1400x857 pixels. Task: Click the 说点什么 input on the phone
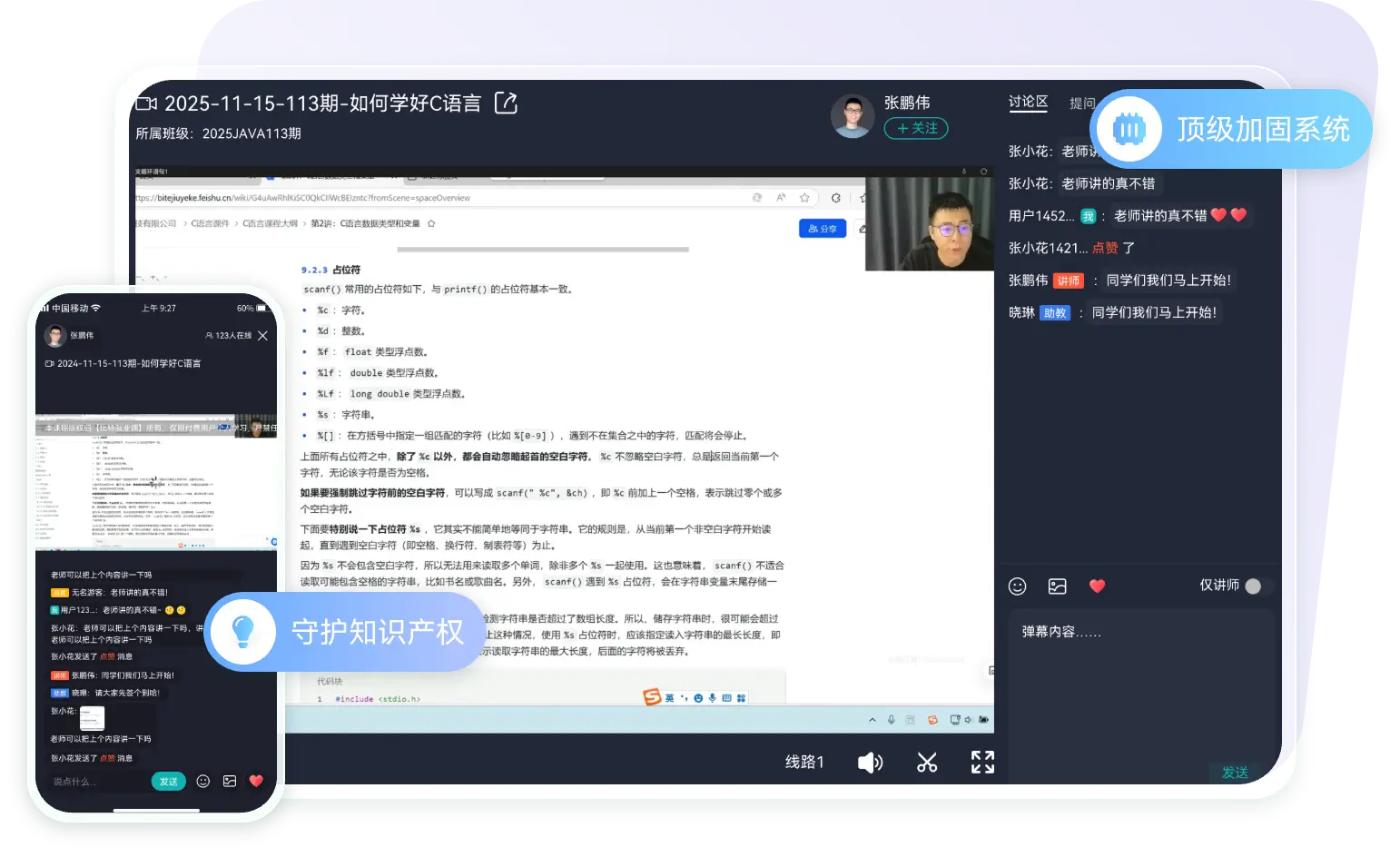(x=95, y=782)
